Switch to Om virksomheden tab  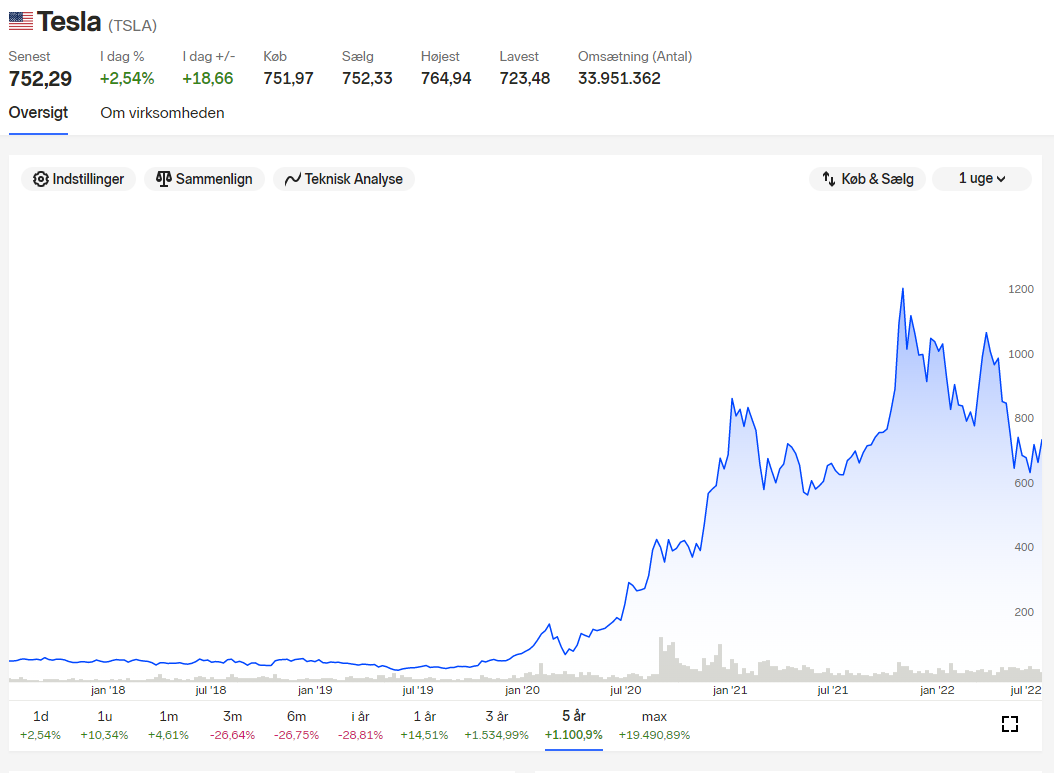pyautogui.click(x=162, y=113)
